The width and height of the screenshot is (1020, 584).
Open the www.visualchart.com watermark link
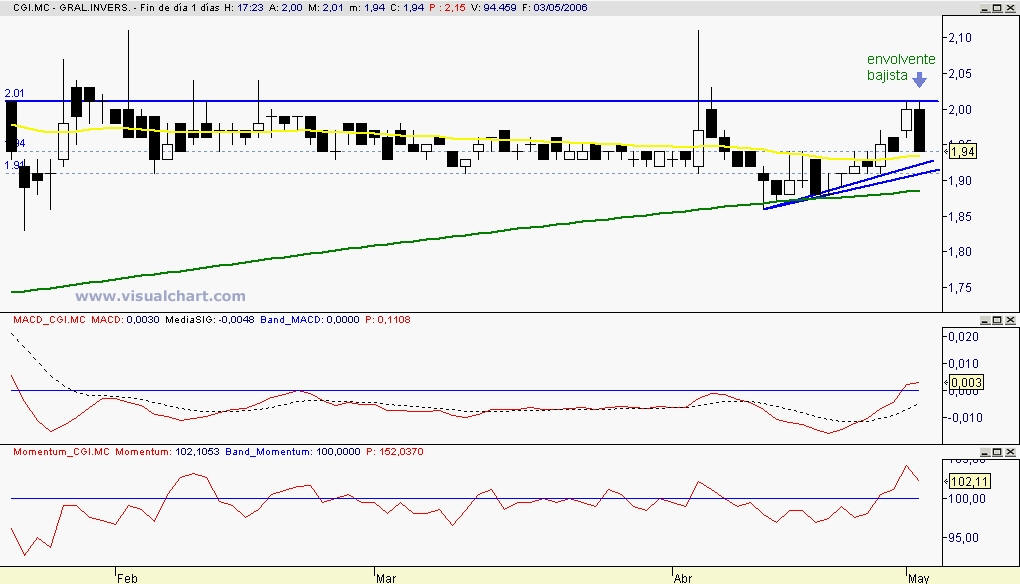[160, 296]
